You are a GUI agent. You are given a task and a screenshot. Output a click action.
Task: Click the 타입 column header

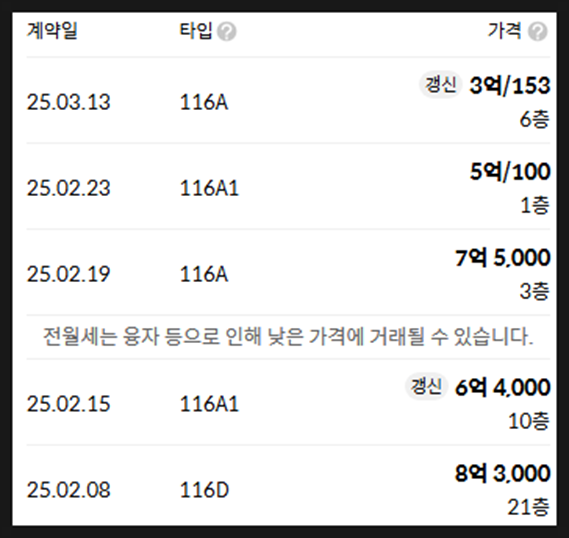click(x=196, y=30)
